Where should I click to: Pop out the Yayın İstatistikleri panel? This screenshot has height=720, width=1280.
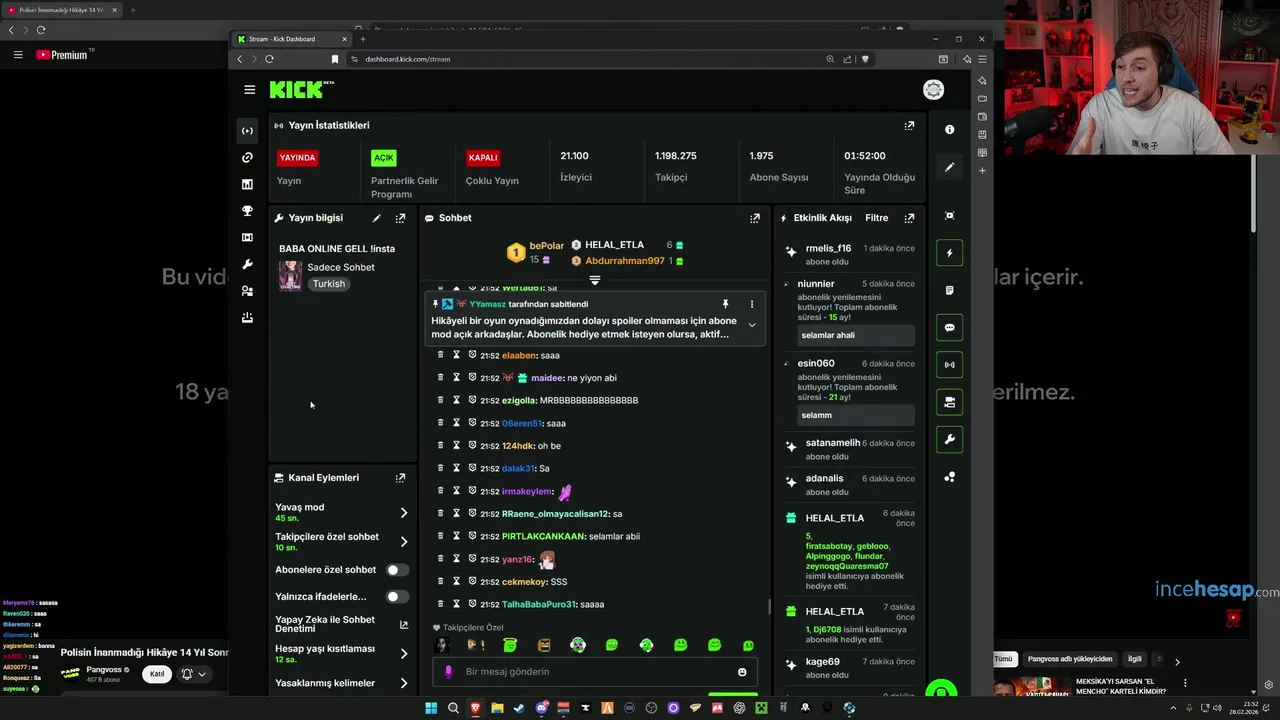909,126
